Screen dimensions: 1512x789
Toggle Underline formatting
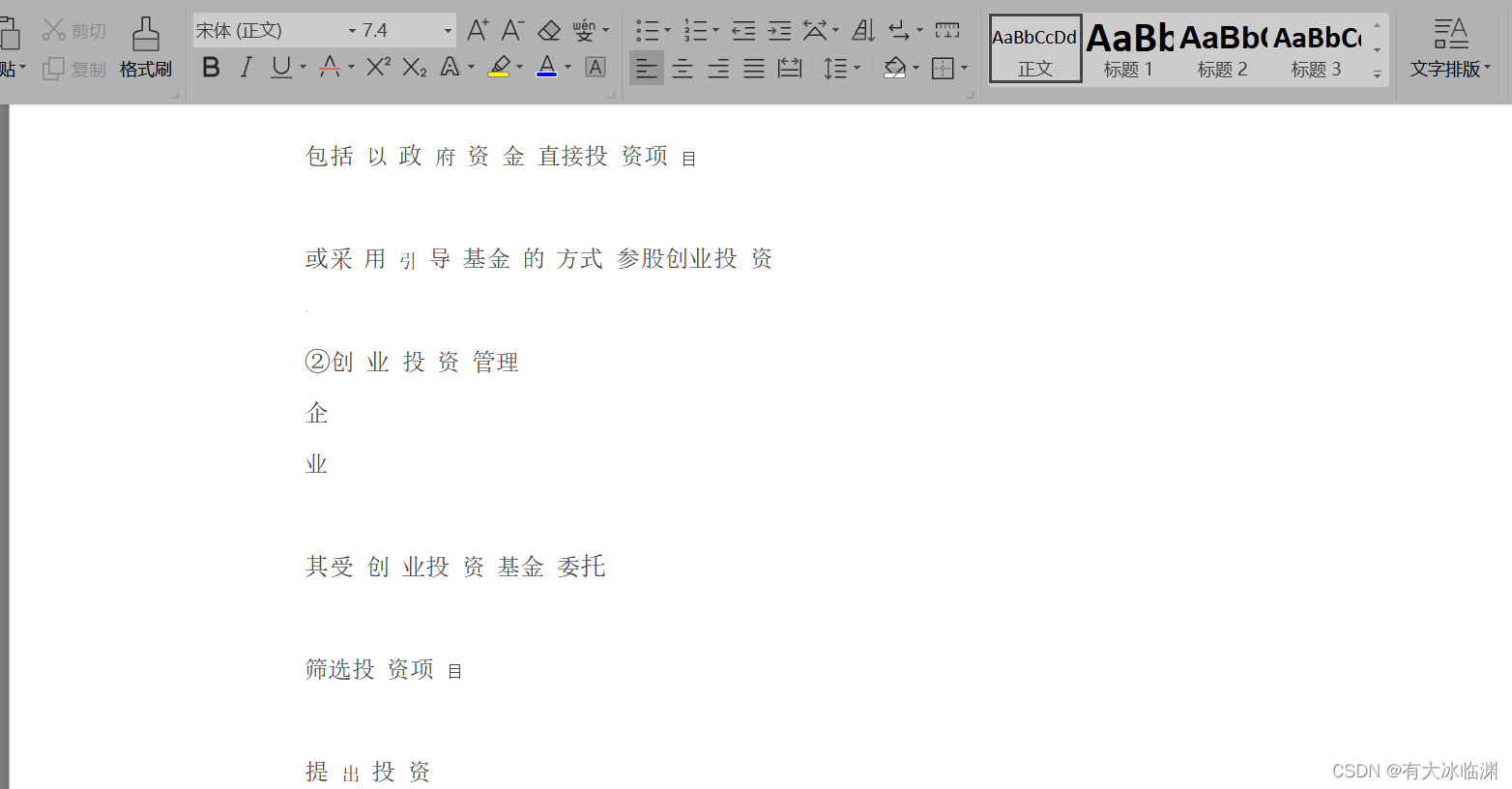click(281, 67)
